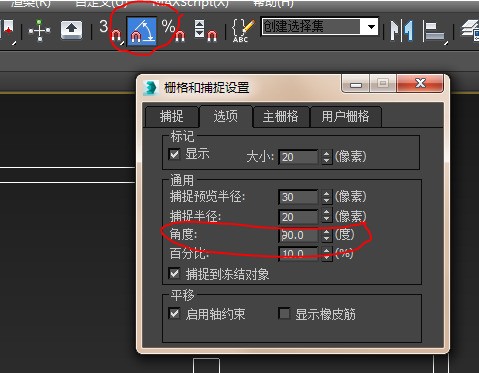Switch to the 用户栅格 tab

345,117
